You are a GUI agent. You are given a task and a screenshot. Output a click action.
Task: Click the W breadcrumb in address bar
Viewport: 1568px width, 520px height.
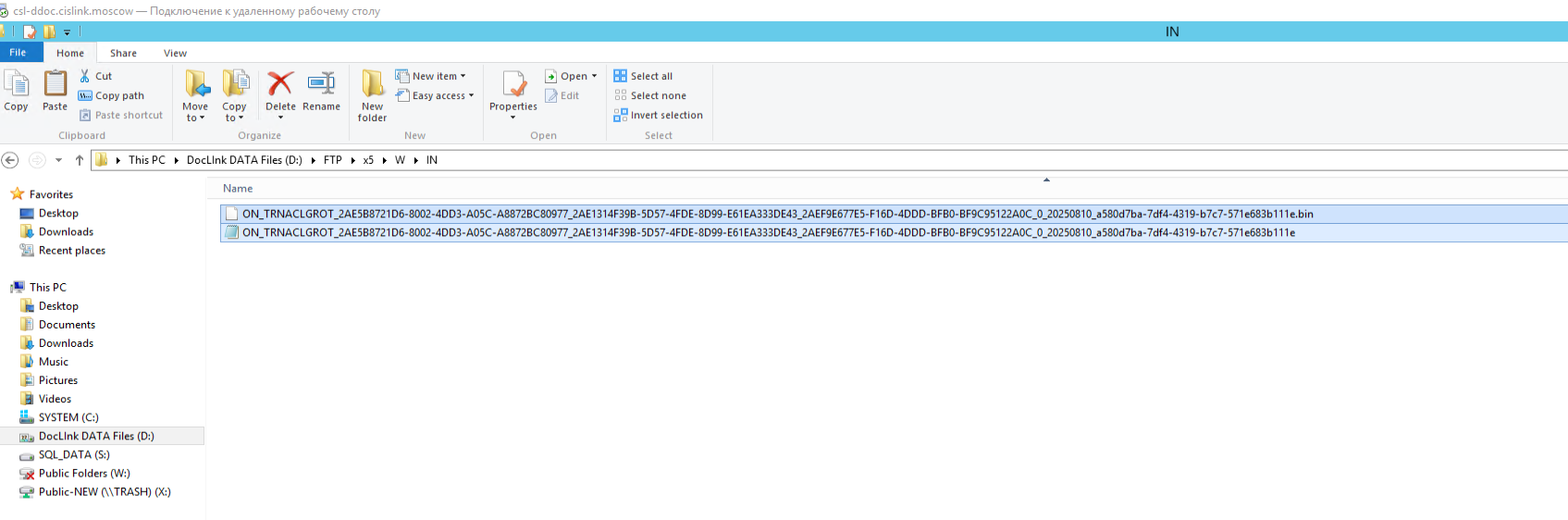[400, 160]
